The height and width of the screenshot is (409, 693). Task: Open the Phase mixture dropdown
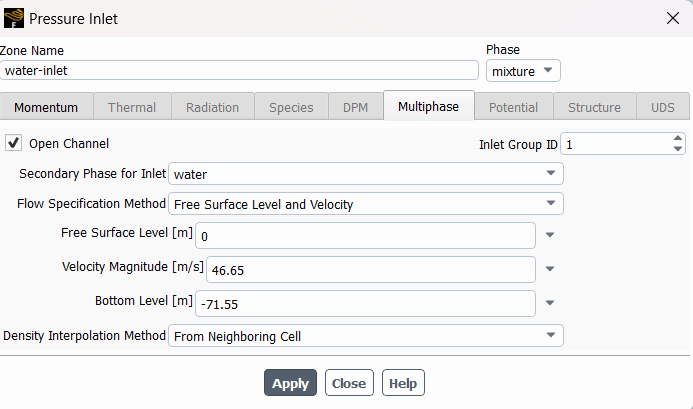(x=523, y=71)
